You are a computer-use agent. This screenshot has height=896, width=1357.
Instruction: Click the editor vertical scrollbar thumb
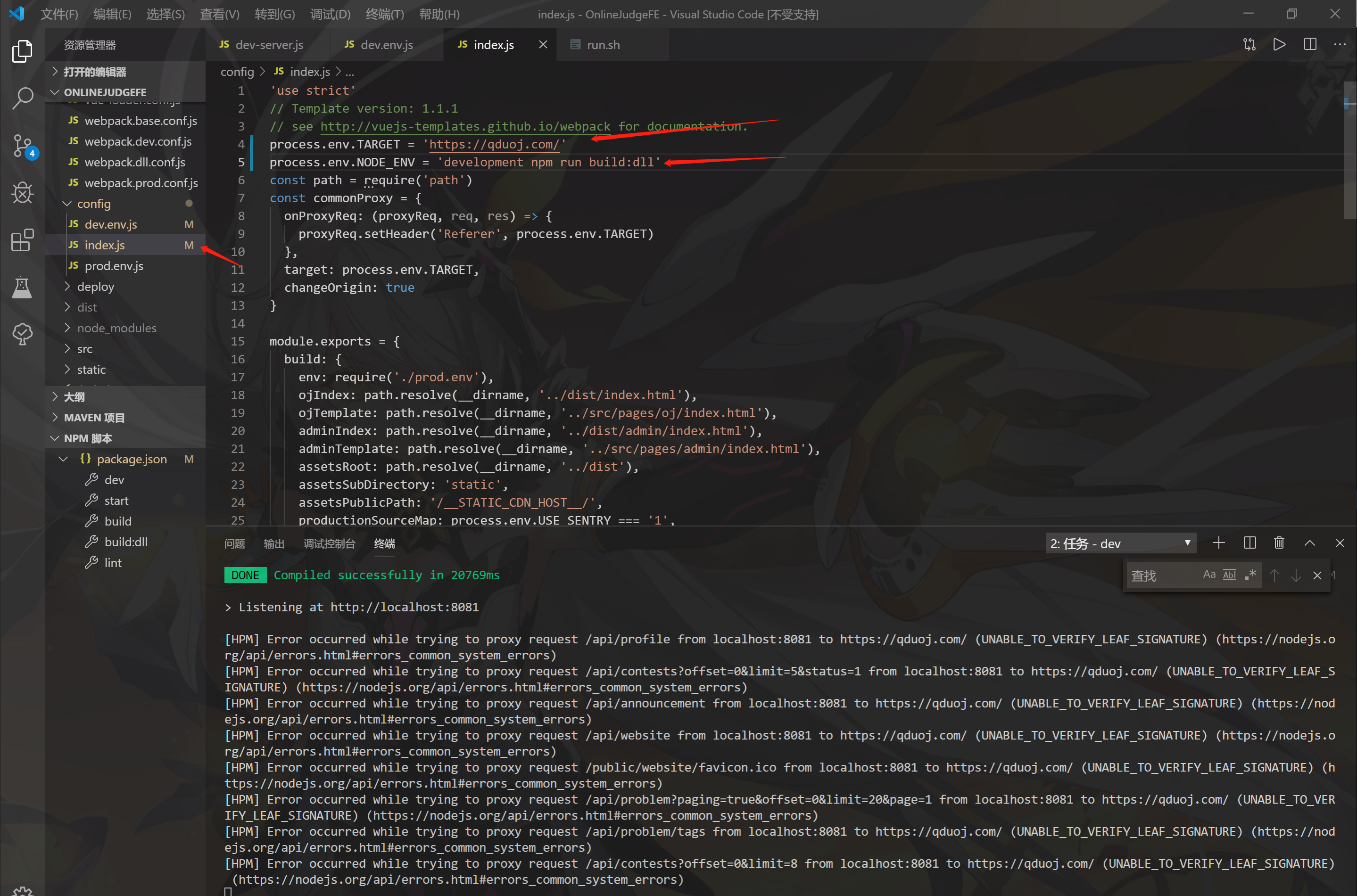click(1349, 151)
